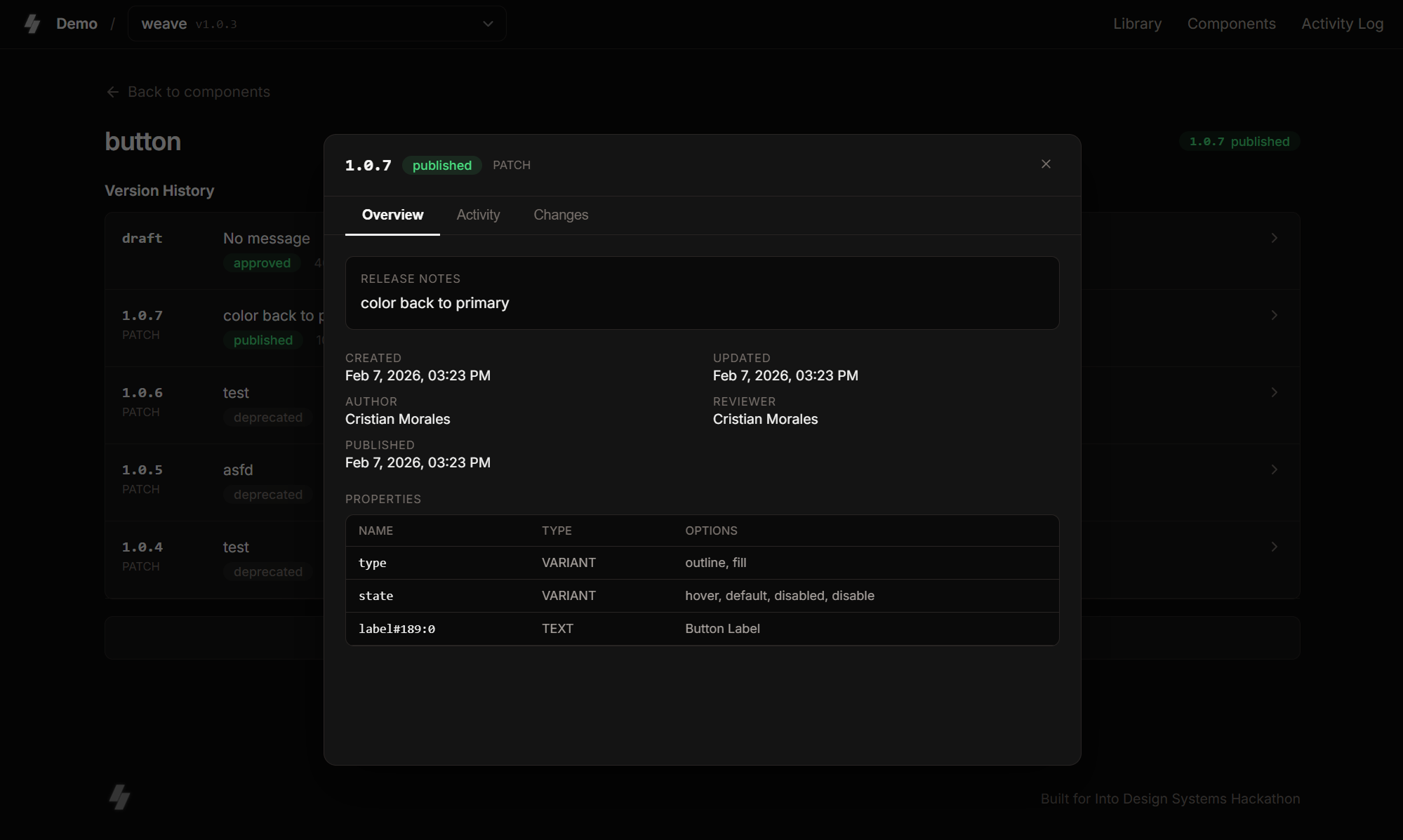Expand the draft version row chevron
1403x840 pixels.
point(1274,238)
